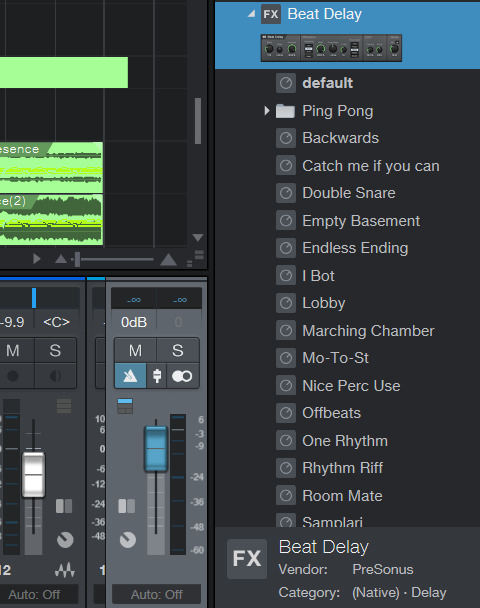480x608 pixels.
Task: Click the large FX info icon at bottom
Action: [x=247, y=559]
